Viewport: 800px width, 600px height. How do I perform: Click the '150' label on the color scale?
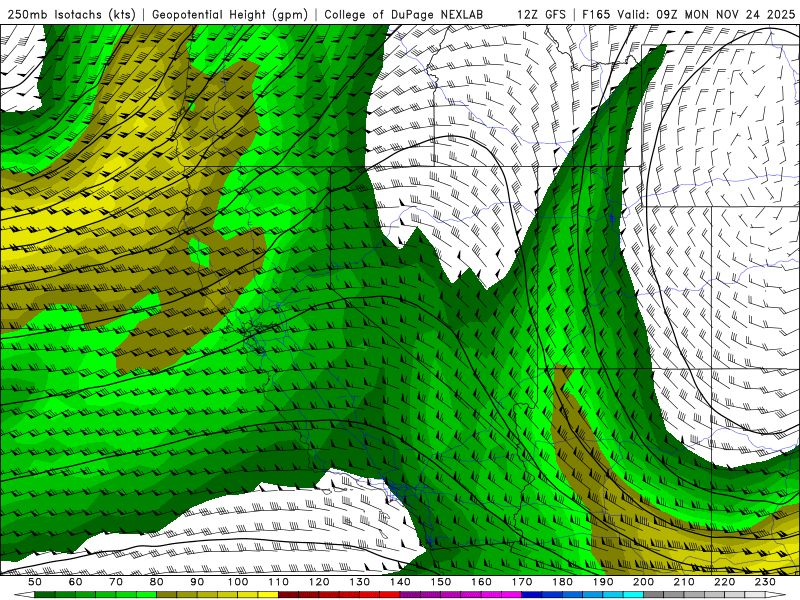coord(440,582)
